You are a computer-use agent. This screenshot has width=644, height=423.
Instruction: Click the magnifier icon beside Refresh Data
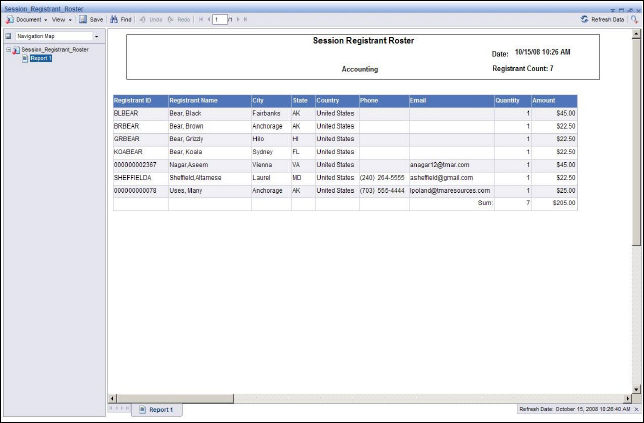coord(634,19)
